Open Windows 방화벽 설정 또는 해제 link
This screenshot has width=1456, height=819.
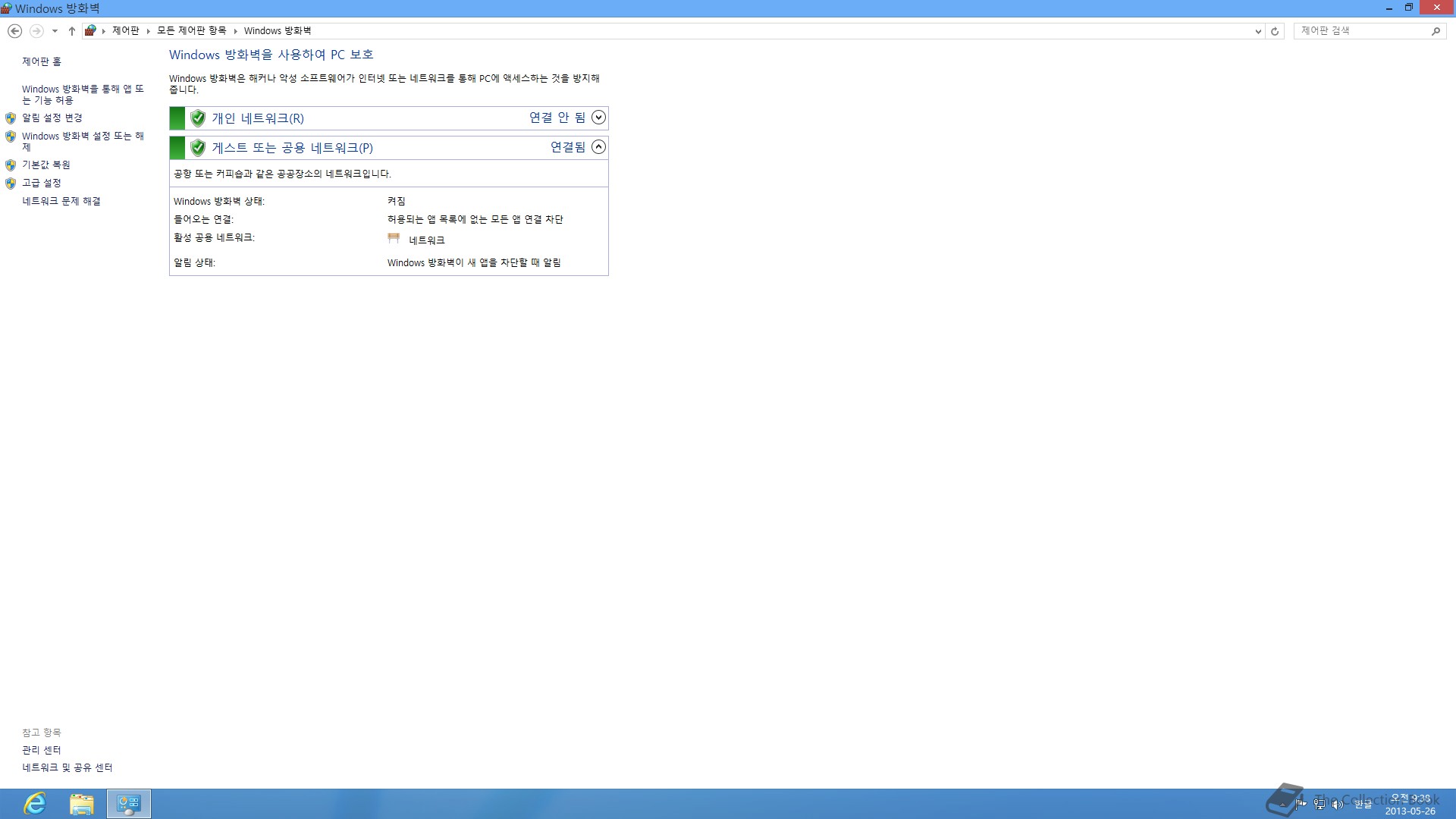tap(83, 141)
